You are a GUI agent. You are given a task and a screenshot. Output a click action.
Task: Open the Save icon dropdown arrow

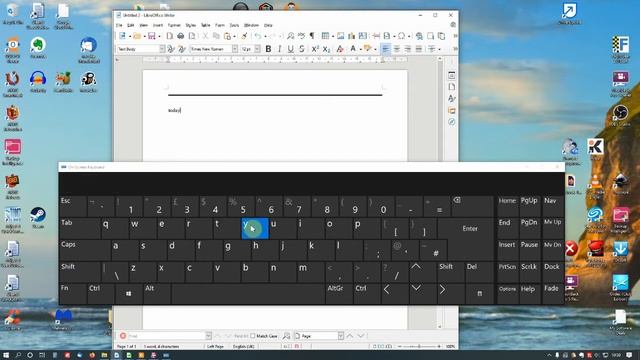pos(159,36)
